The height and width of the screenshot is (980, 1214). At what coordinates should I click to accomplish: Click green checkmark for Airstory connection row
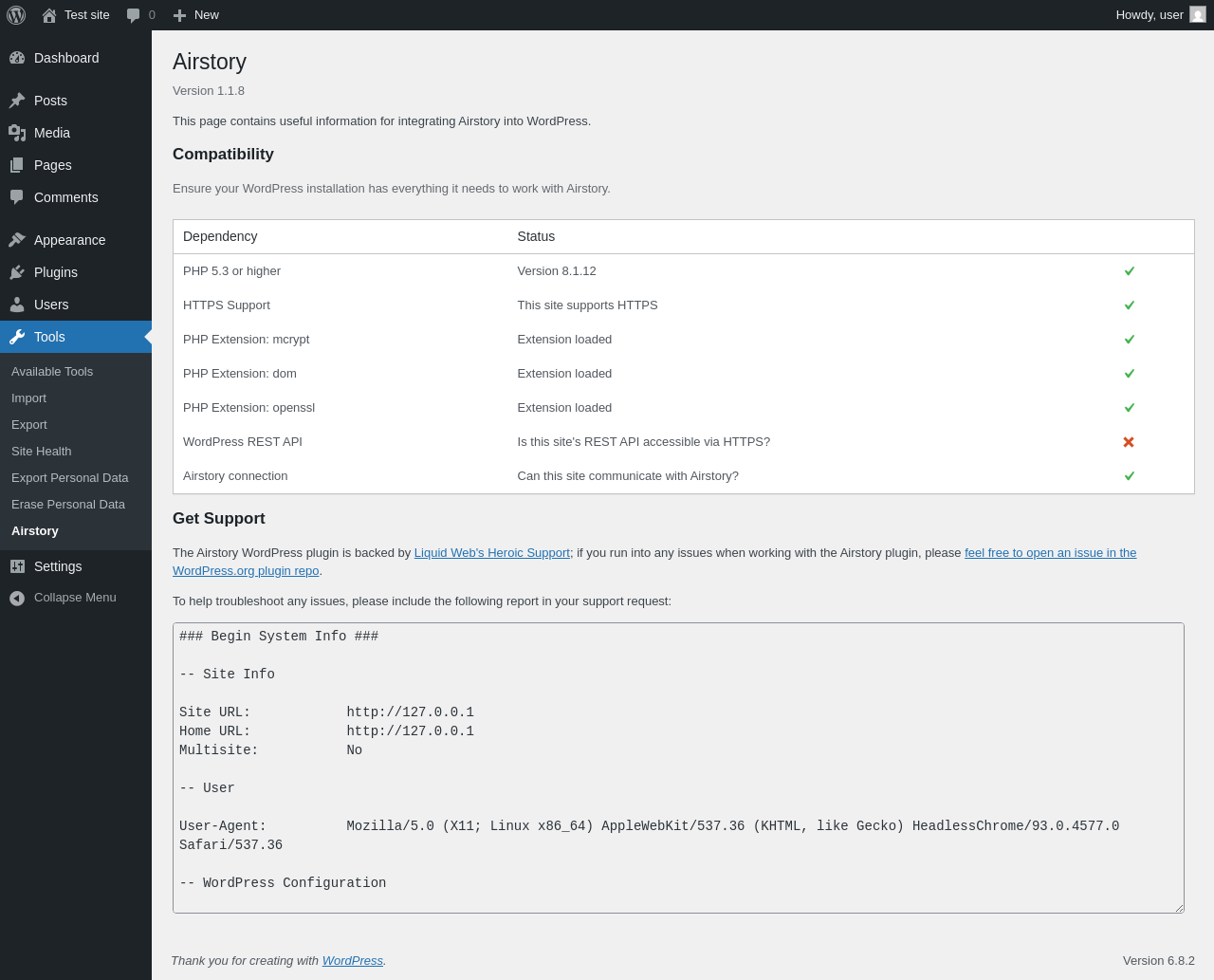click(x=1130, y=476)
